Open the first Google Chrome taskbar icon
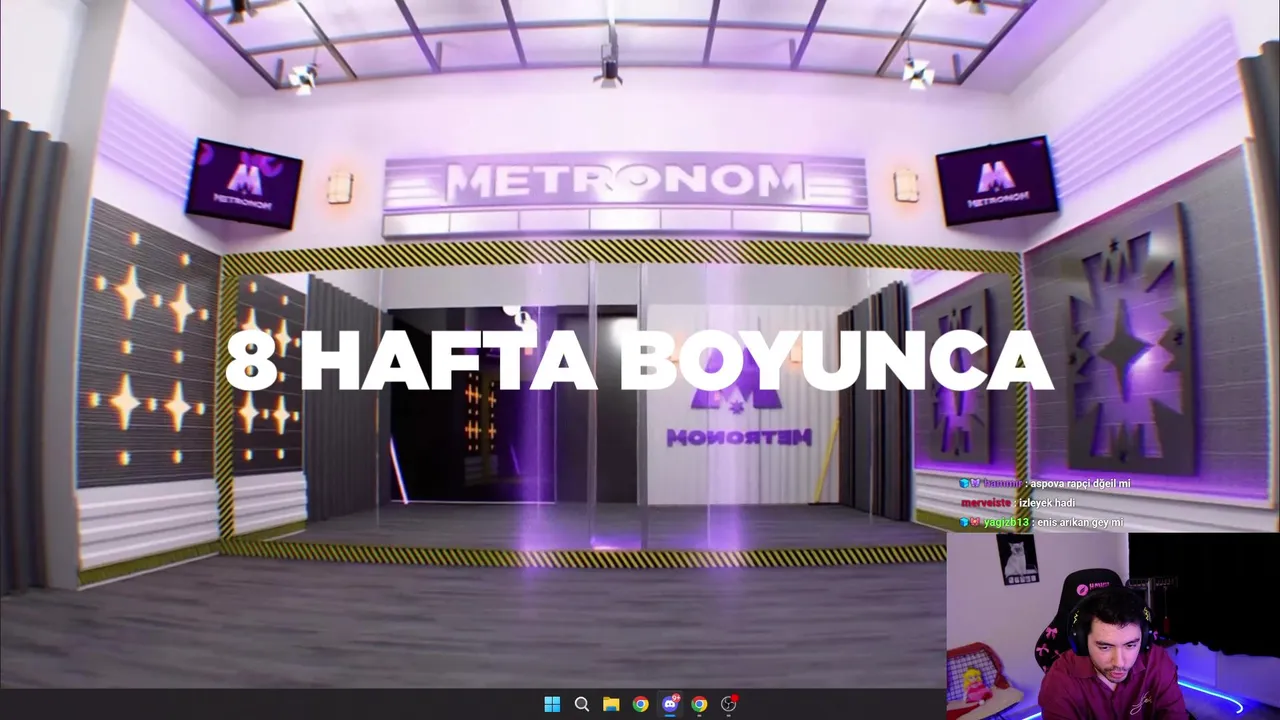This screenshot has height=720, width=1280. pyautogui.click(x=641, y=704)
